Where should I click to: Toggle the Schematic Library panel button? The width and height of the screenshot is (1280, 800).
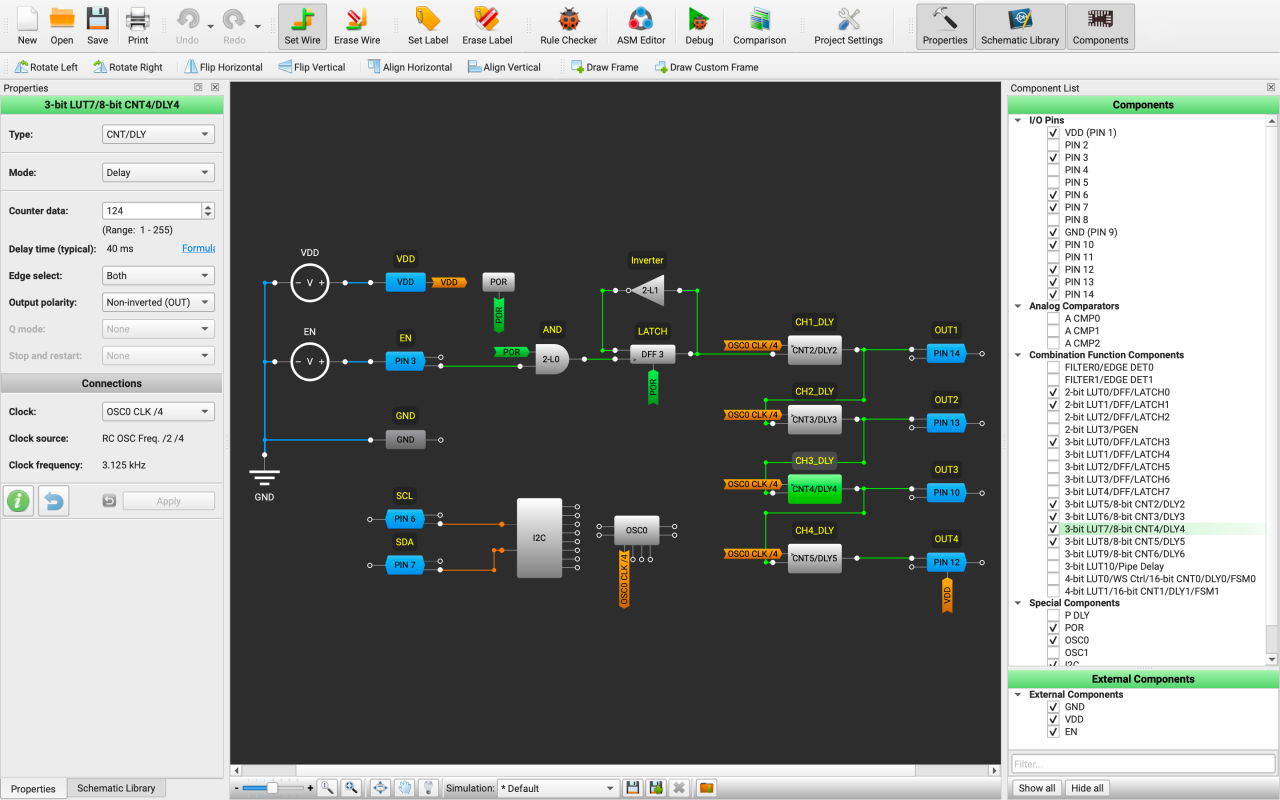1020,27
